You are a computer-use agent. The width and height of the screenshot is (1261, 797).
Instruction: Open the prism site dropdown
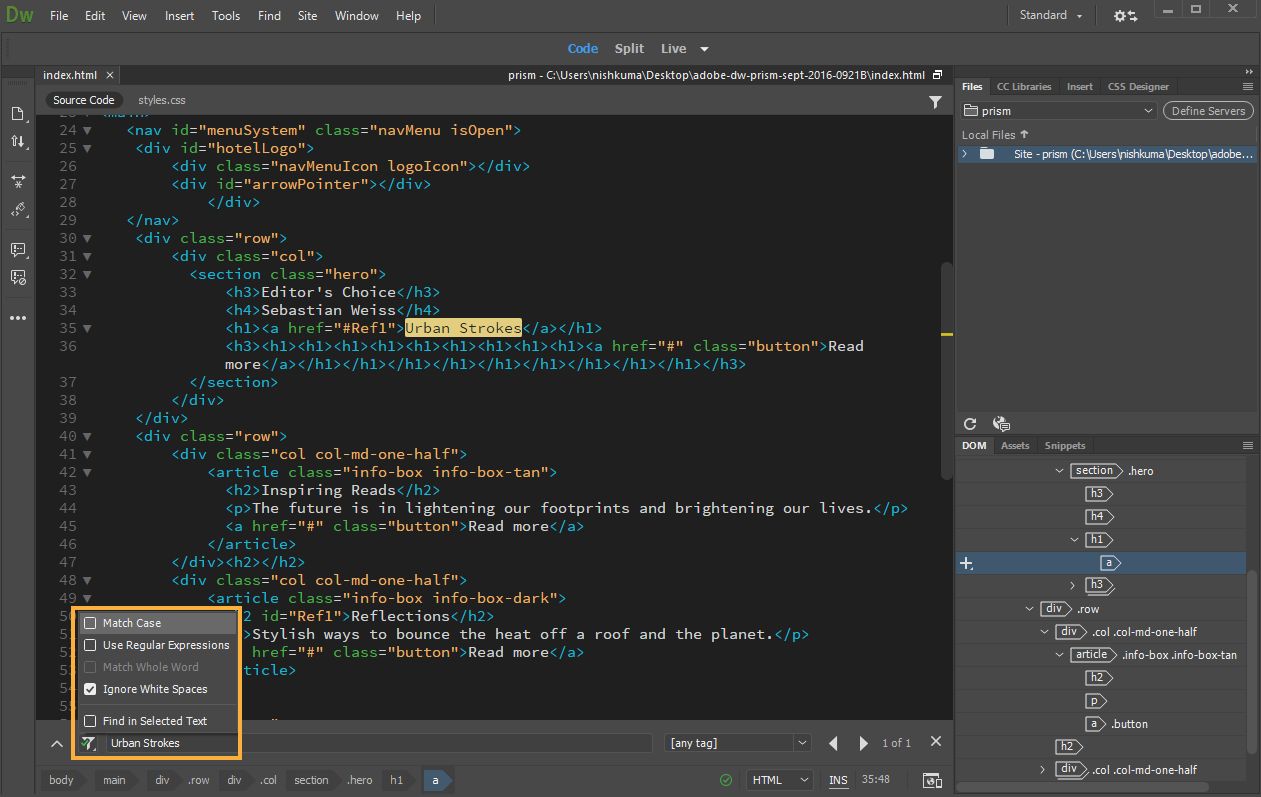click(1059, 111)
